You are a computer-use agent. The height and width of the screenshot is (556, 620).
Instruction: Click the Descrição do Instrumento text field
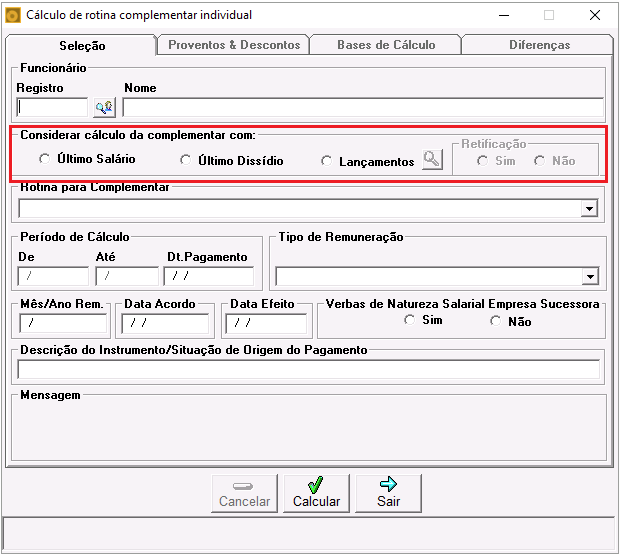point(308,370)
